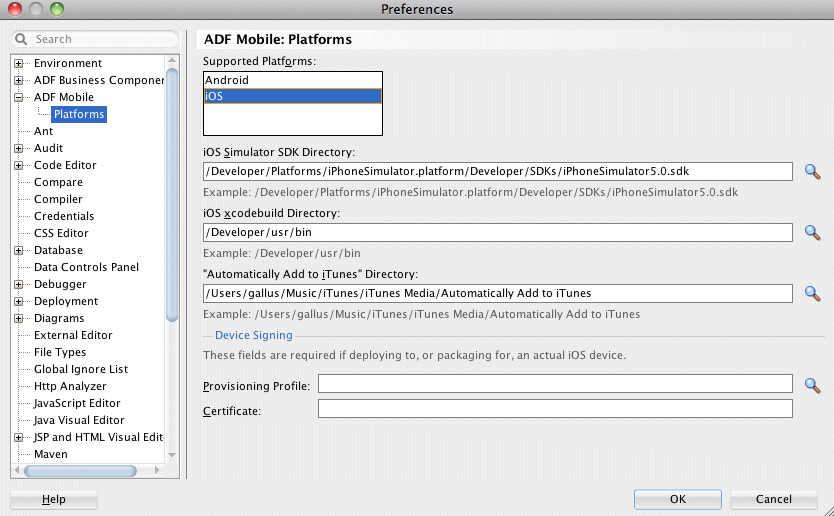
Task: Click the Cancel button
Action: [x=774, y=499]
